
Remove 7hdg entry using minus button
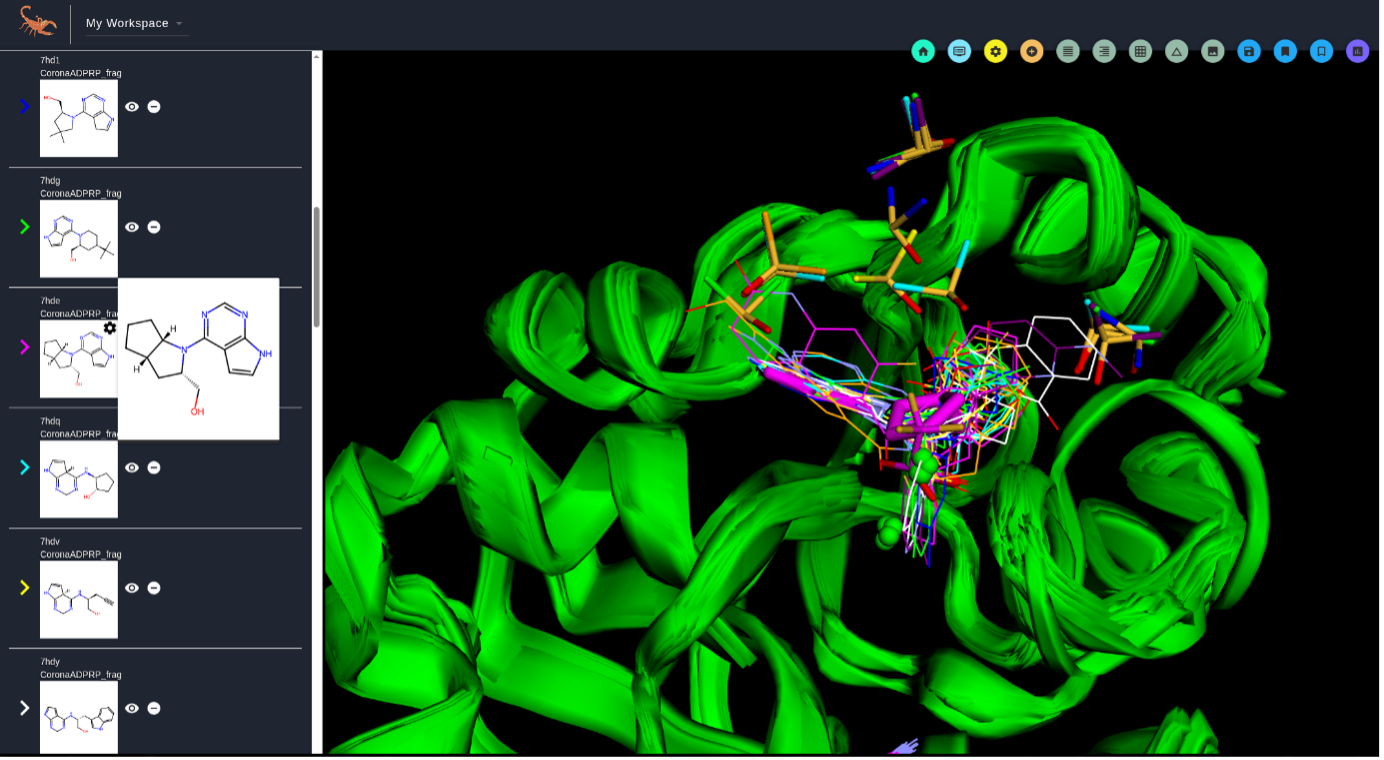pyautogui.click(x=154, y=227)
